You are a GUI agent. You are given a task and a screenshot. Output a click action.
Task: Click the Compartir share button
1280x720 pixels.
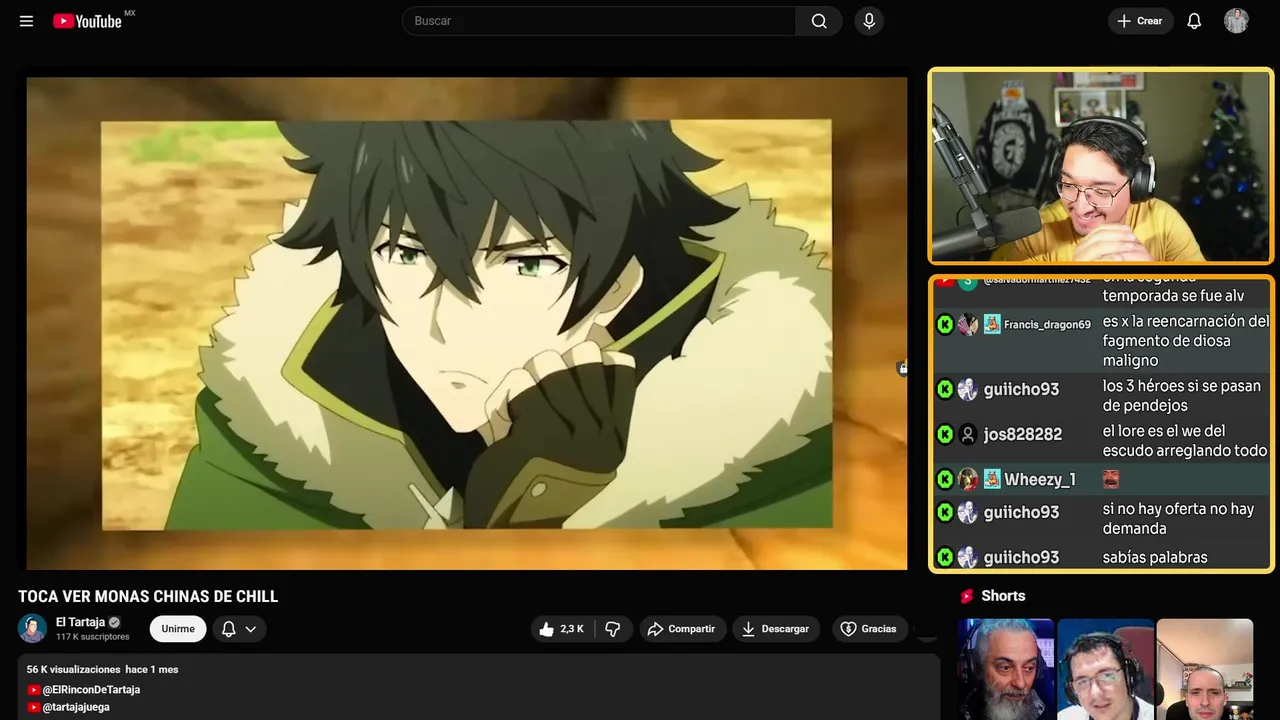coord(683,629)
